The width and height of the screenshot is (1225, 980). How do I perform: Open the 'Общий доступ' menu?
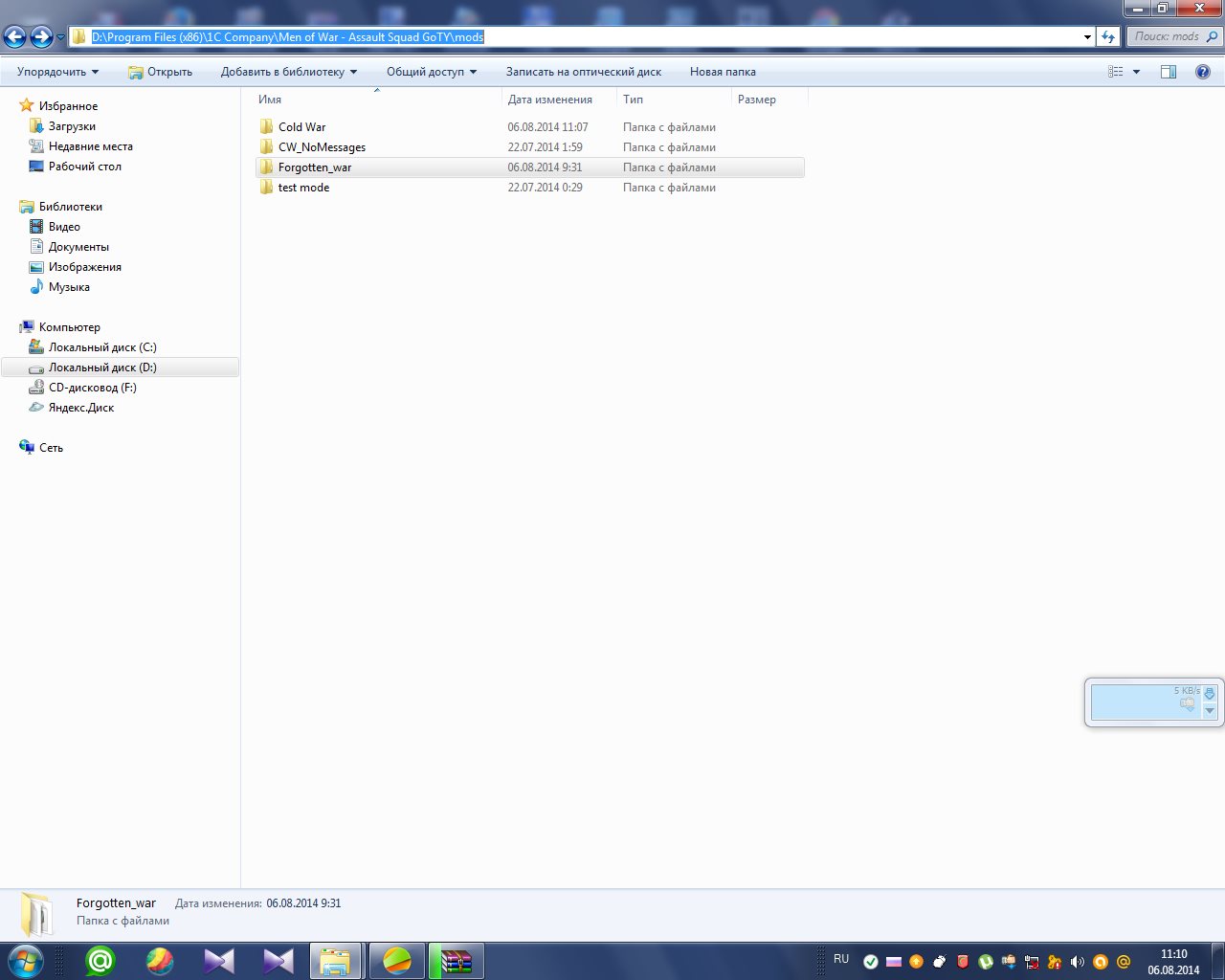pyautogui.click(x=432, y=72)
